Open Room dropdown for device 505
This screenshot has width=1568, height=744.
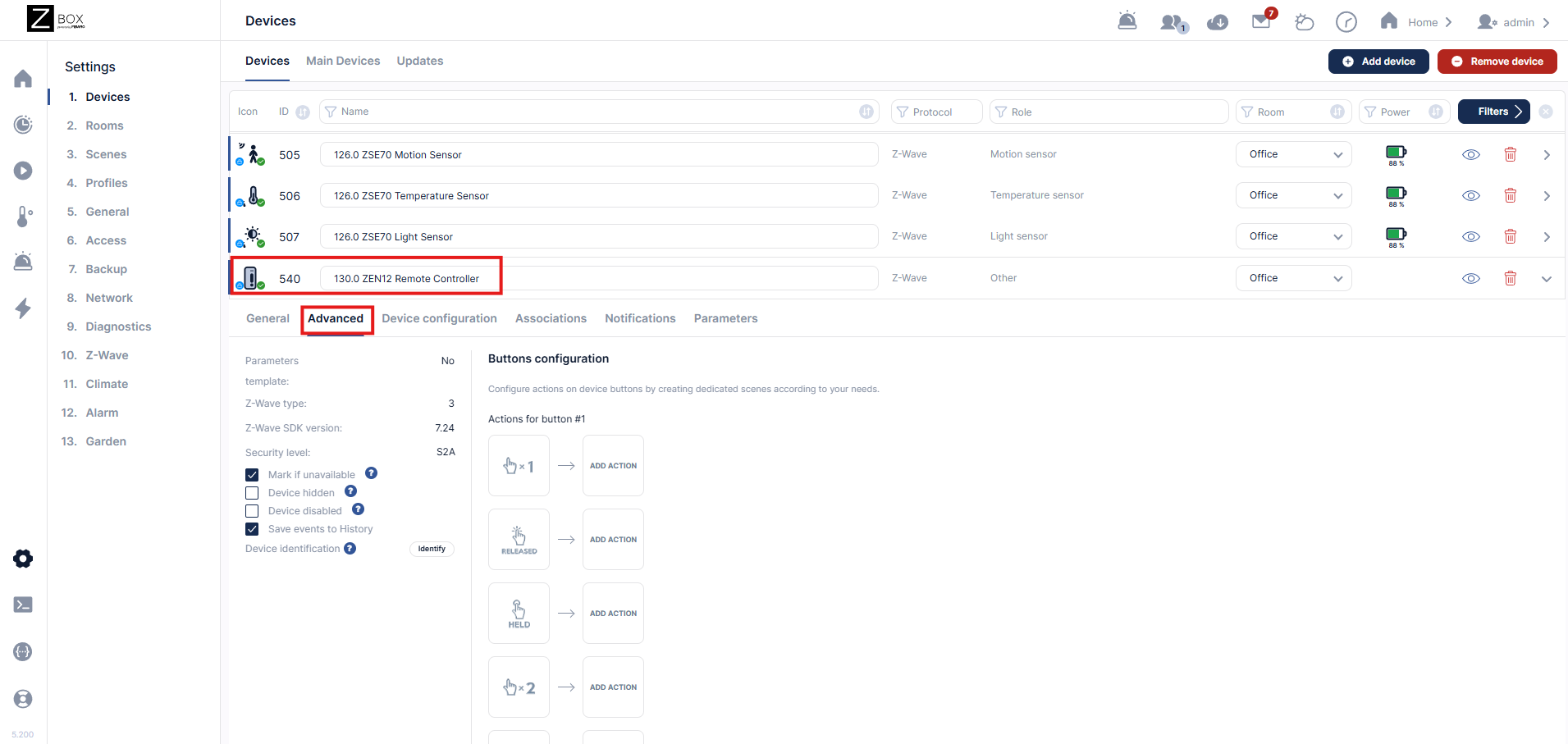[1294, 154]
